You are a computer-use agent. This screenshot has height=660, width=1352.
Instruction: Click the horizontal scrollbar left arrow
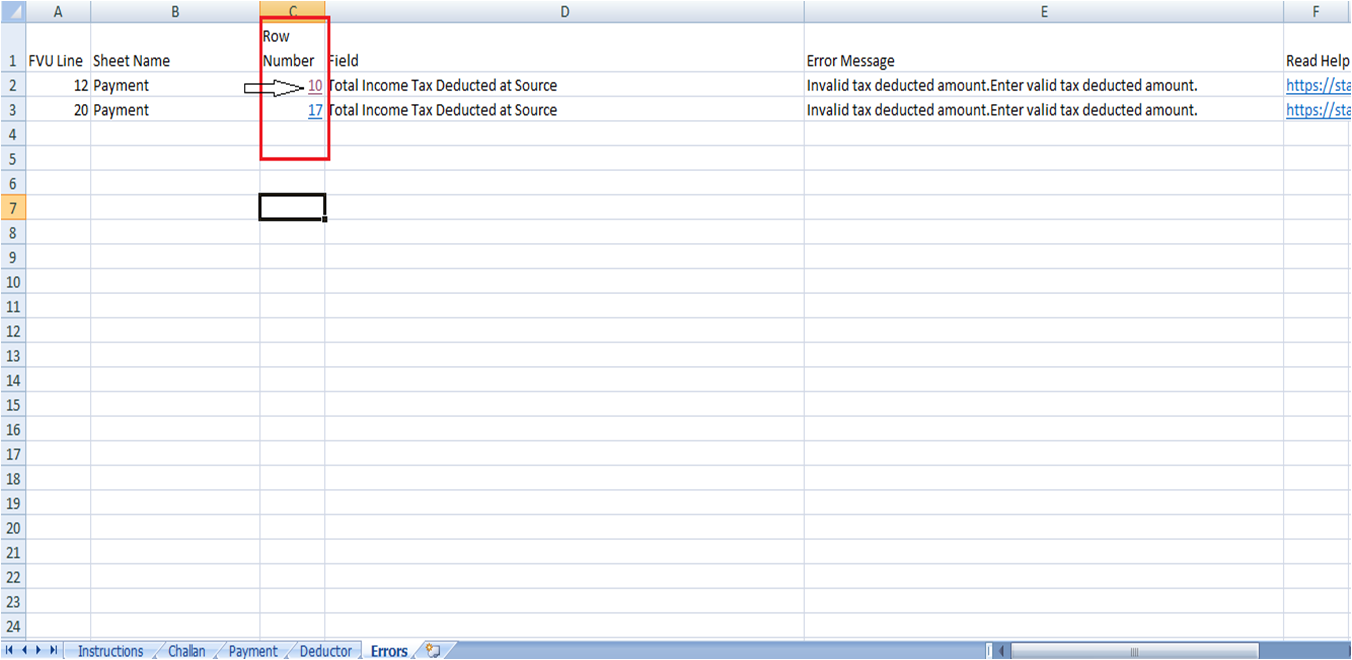(x=1003, y=651)
